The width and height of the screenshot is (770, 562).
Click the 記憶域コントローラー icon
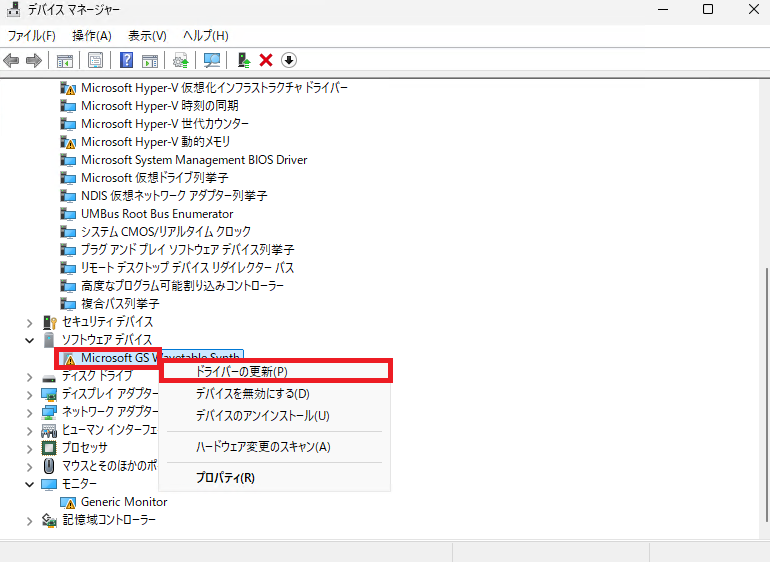pos(49,520)
